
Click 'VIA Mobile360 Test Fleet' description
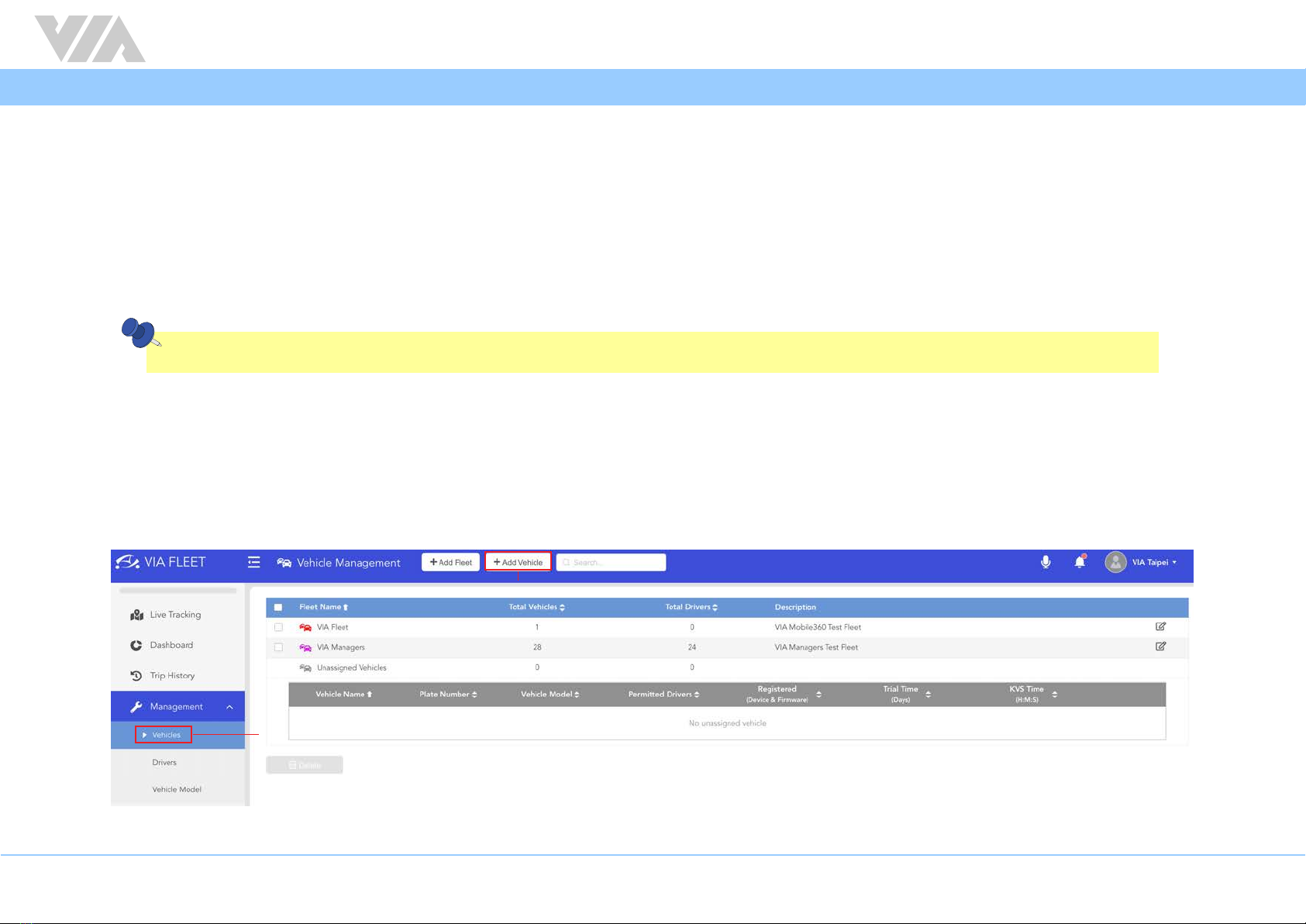click(x=818, y=627)
